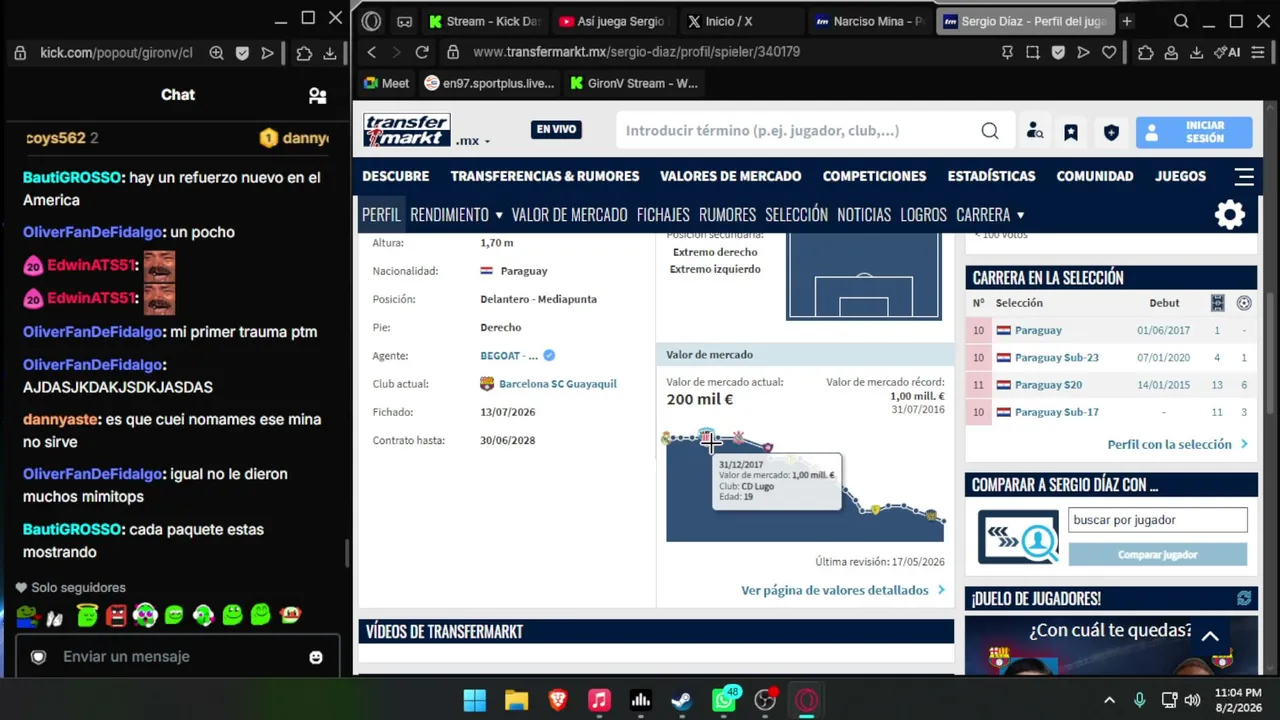The image size is (1280, 720).
Task: Open File Explorer from the taskbar
Action: coord(516,700)
